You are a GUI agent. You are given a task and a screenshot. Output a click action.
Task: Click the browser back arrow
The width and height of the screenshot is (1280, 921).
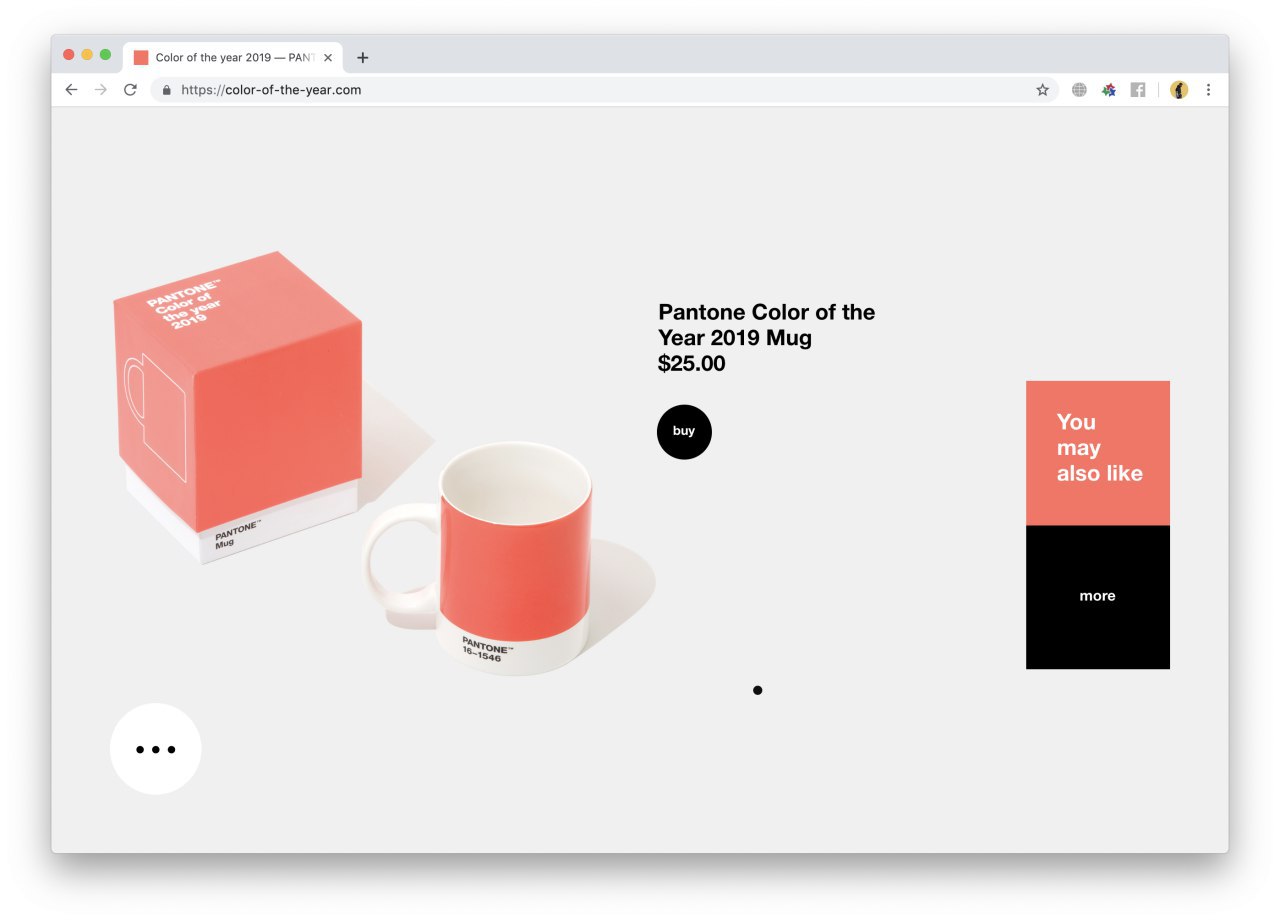[71, 90]
